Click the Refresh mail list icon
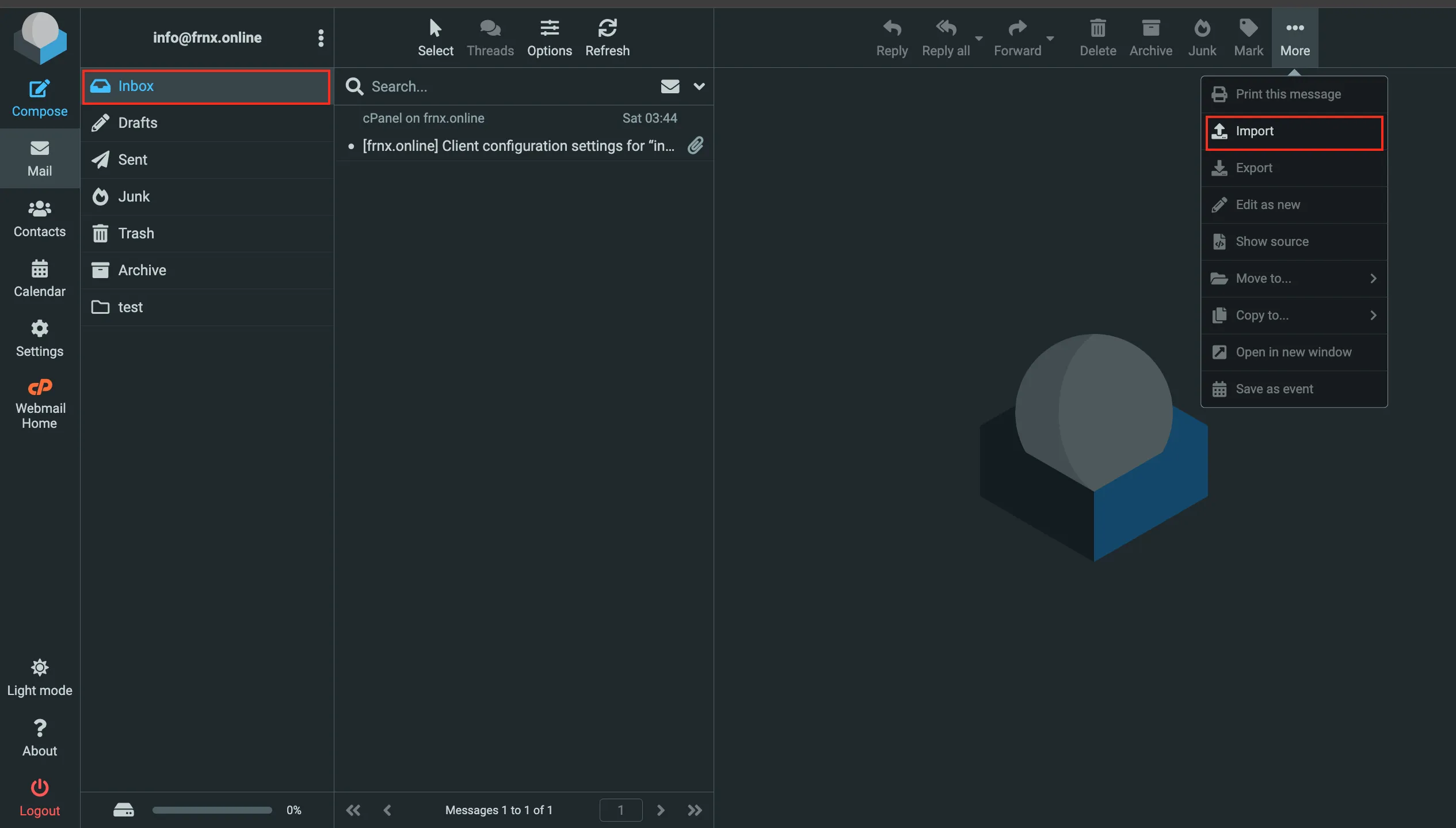This screenshot has width=1456, height=828. point(607,29)
